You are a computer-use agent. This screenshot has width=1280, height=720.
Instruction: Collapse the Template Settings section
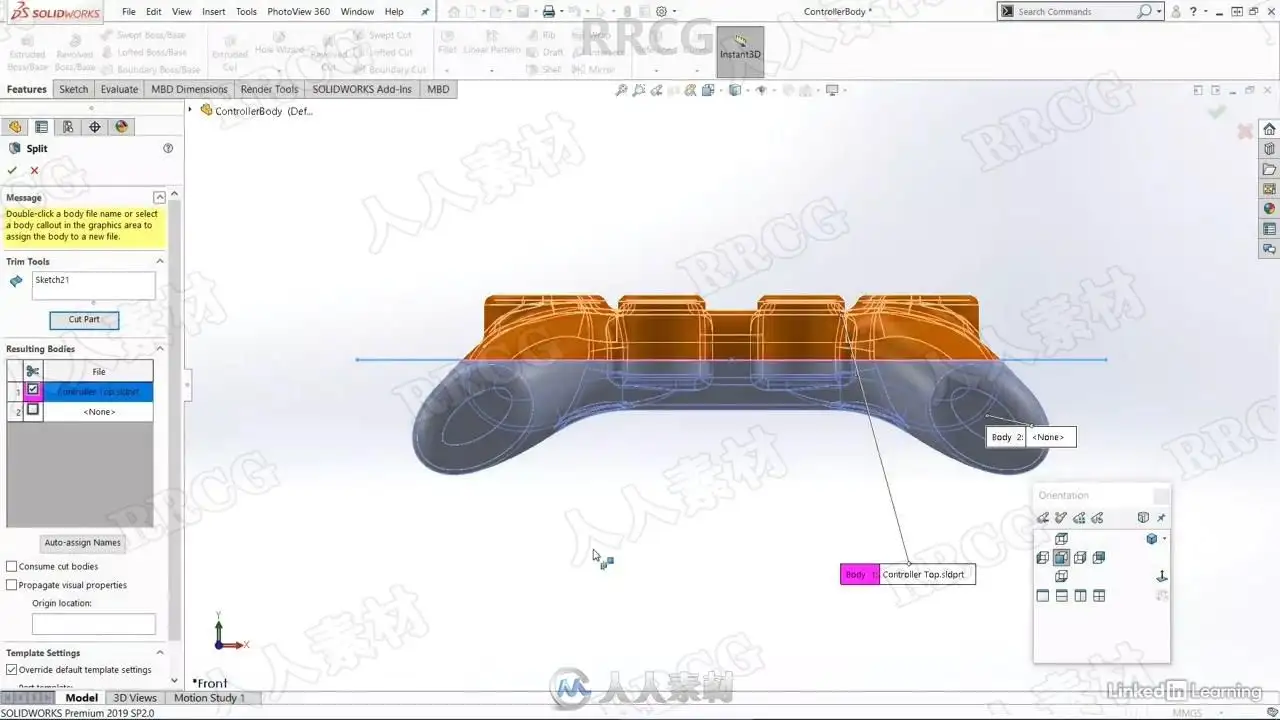pos(159,653)
